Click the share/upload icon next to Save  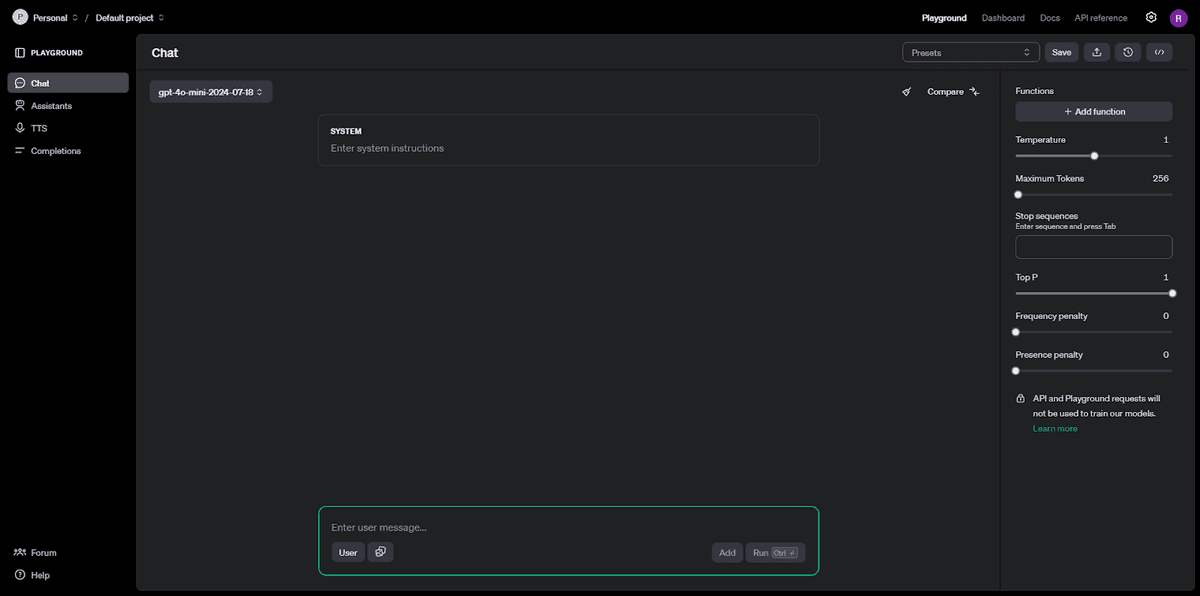coord(1097,52)
